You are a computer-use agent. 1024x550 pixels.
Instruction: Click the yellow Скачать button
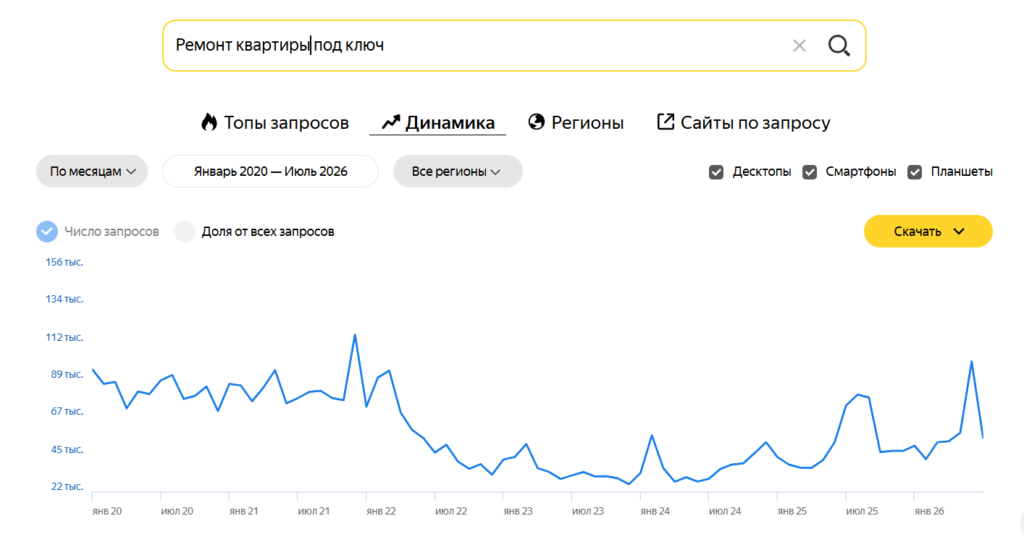tap(928, 231)
